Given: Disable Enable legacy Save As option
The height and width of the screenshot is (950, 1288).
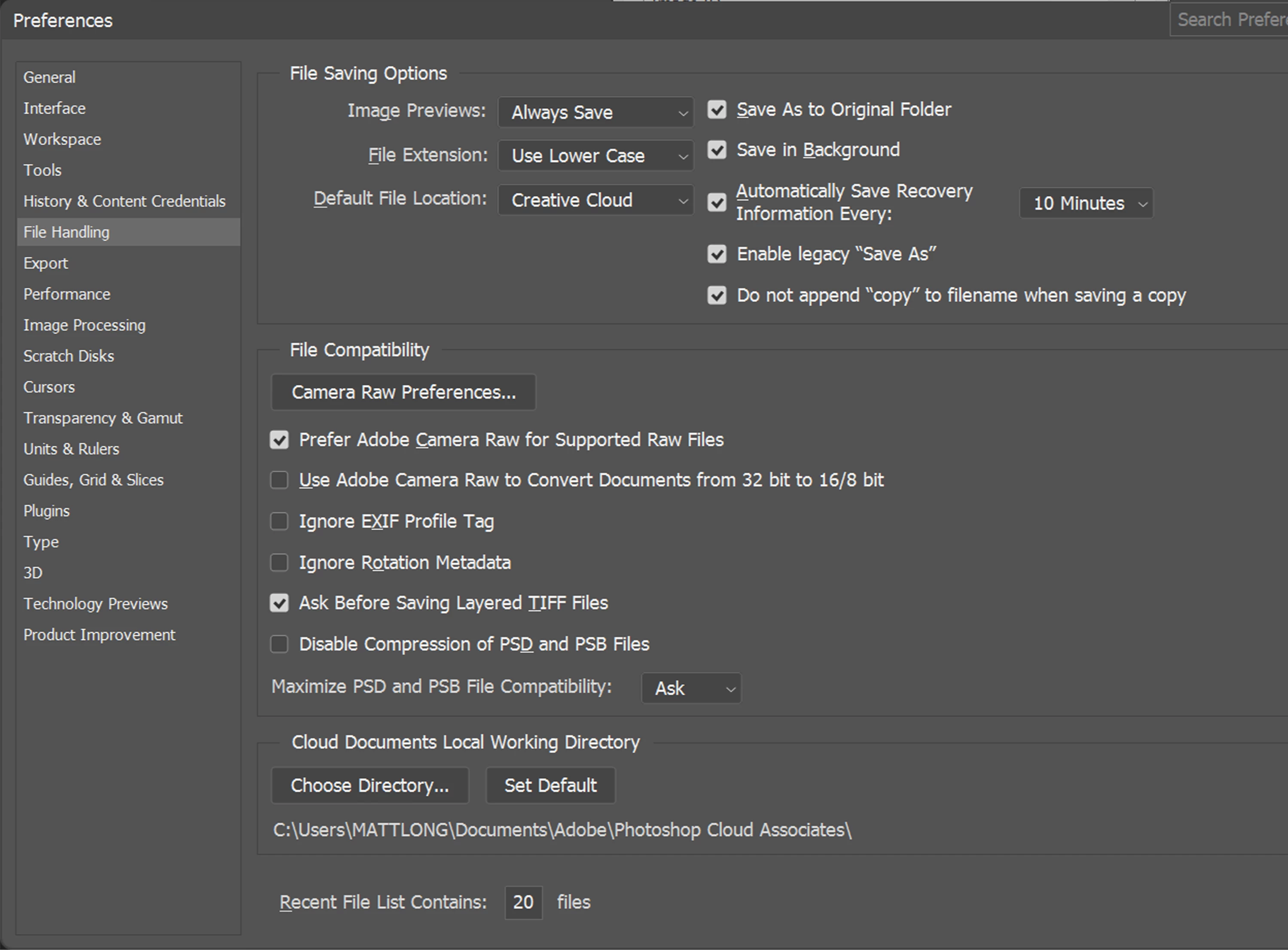Looking at the screenshot, I should (x=717, y=254).
